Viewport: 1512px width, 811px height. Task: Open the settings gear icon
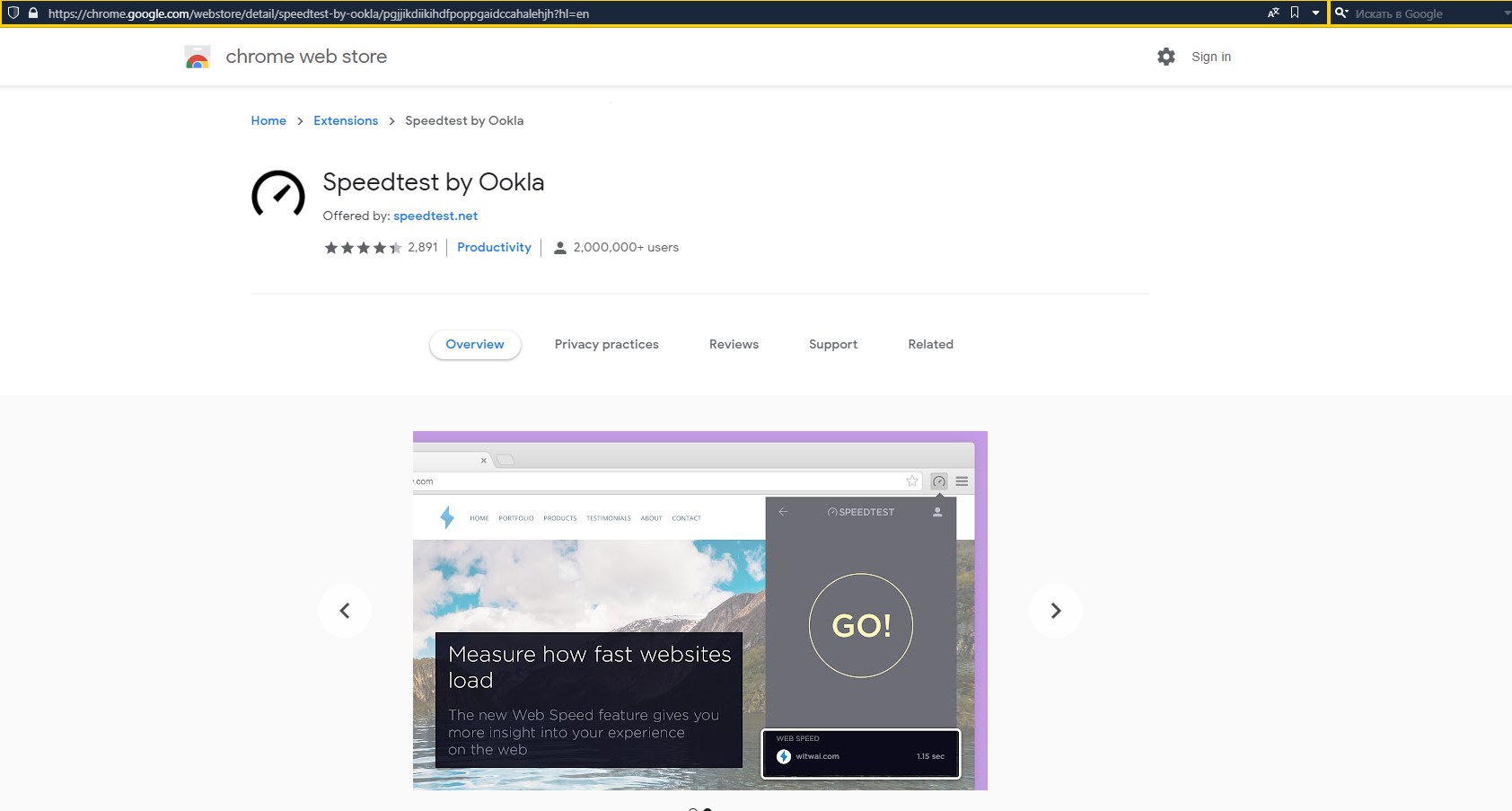tap(1166, 57)
